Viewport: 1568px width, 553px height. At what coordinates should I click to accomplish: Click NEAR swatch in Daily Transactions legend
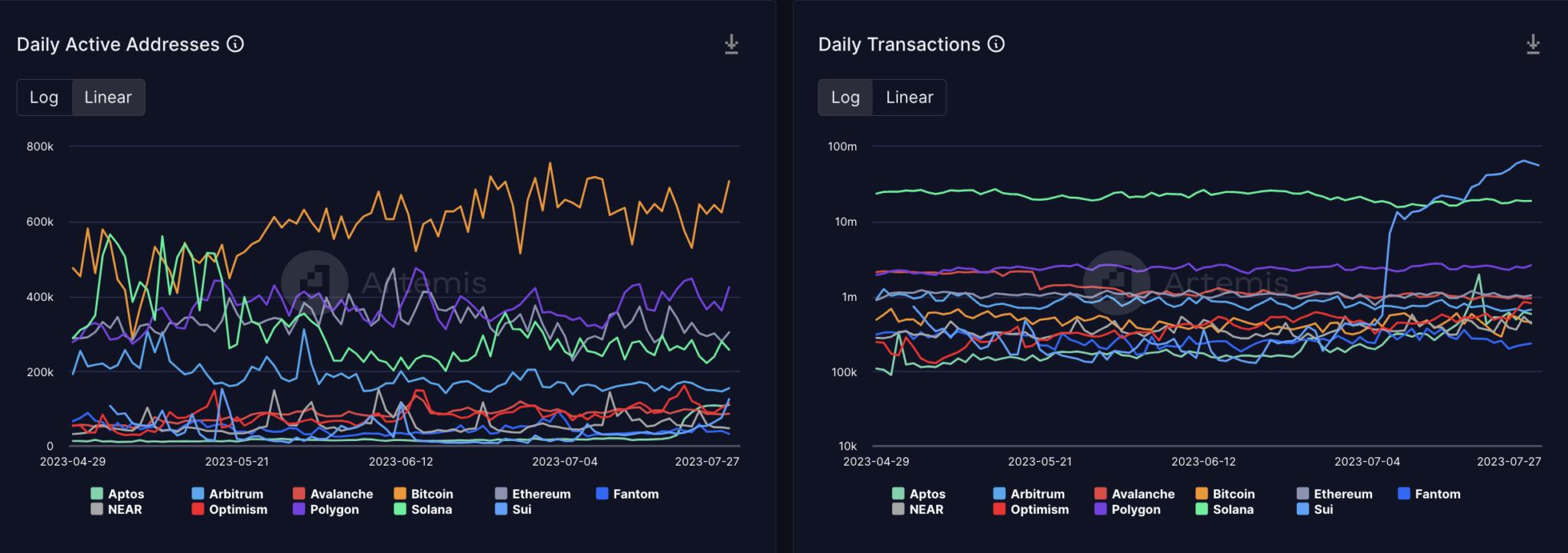pyautogui.click(x=899, y=509)
